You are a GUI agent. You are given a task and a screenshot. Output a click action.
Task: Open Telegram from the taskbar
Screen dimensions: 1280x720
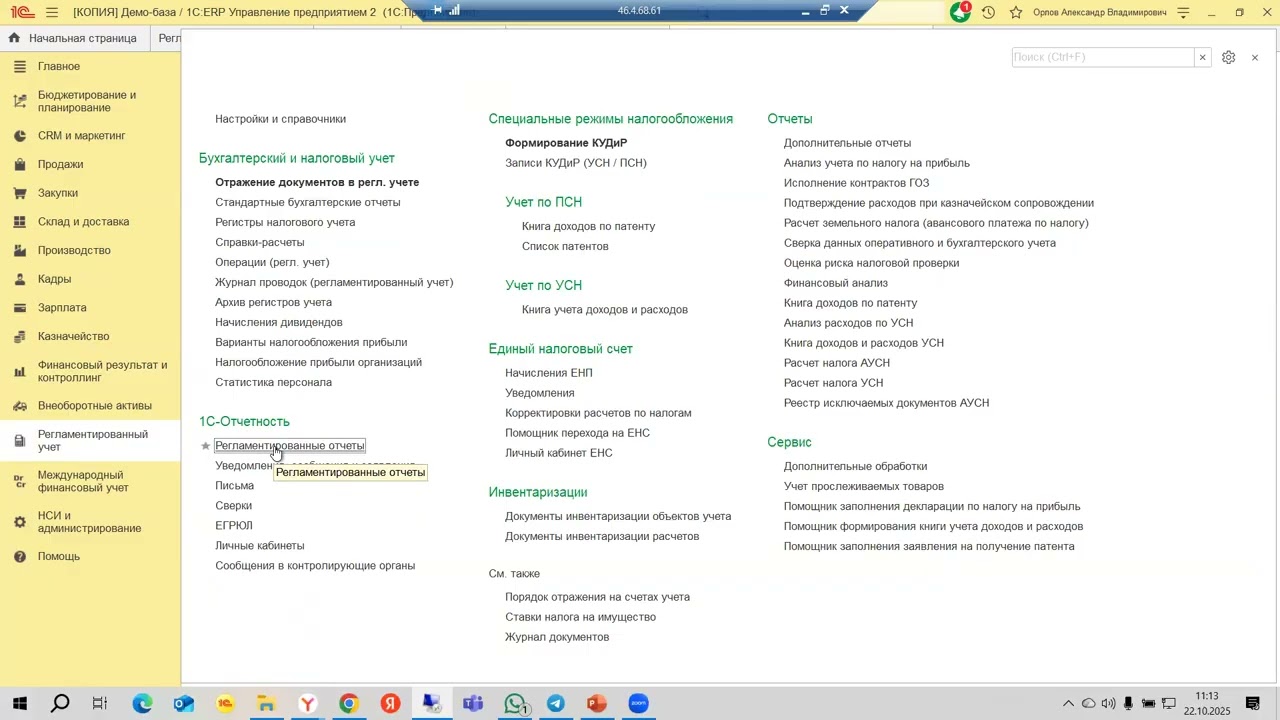[555, 704]
